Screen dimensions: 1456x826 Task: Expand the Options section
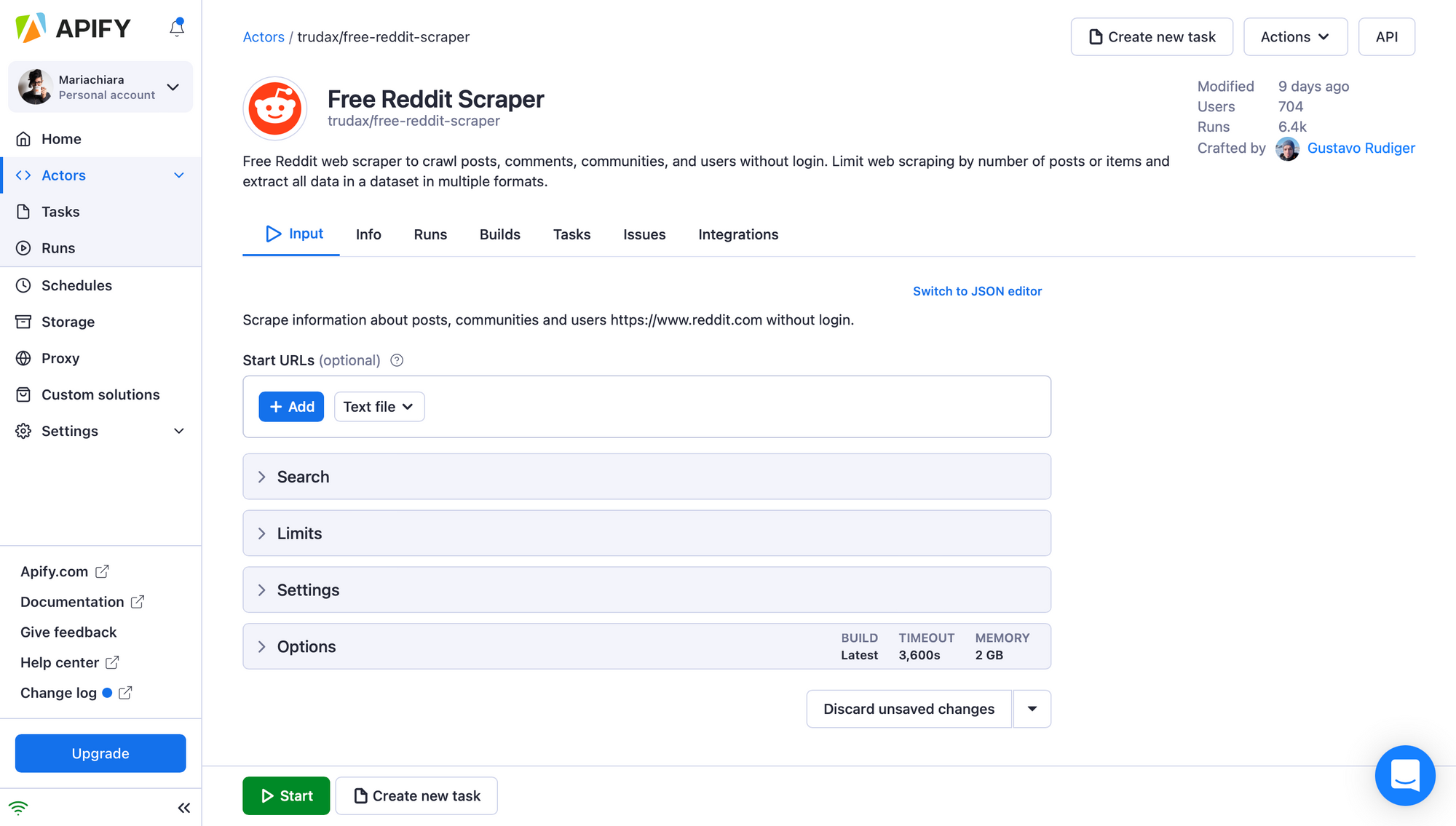pyautogui.click(x=646, y=646)
